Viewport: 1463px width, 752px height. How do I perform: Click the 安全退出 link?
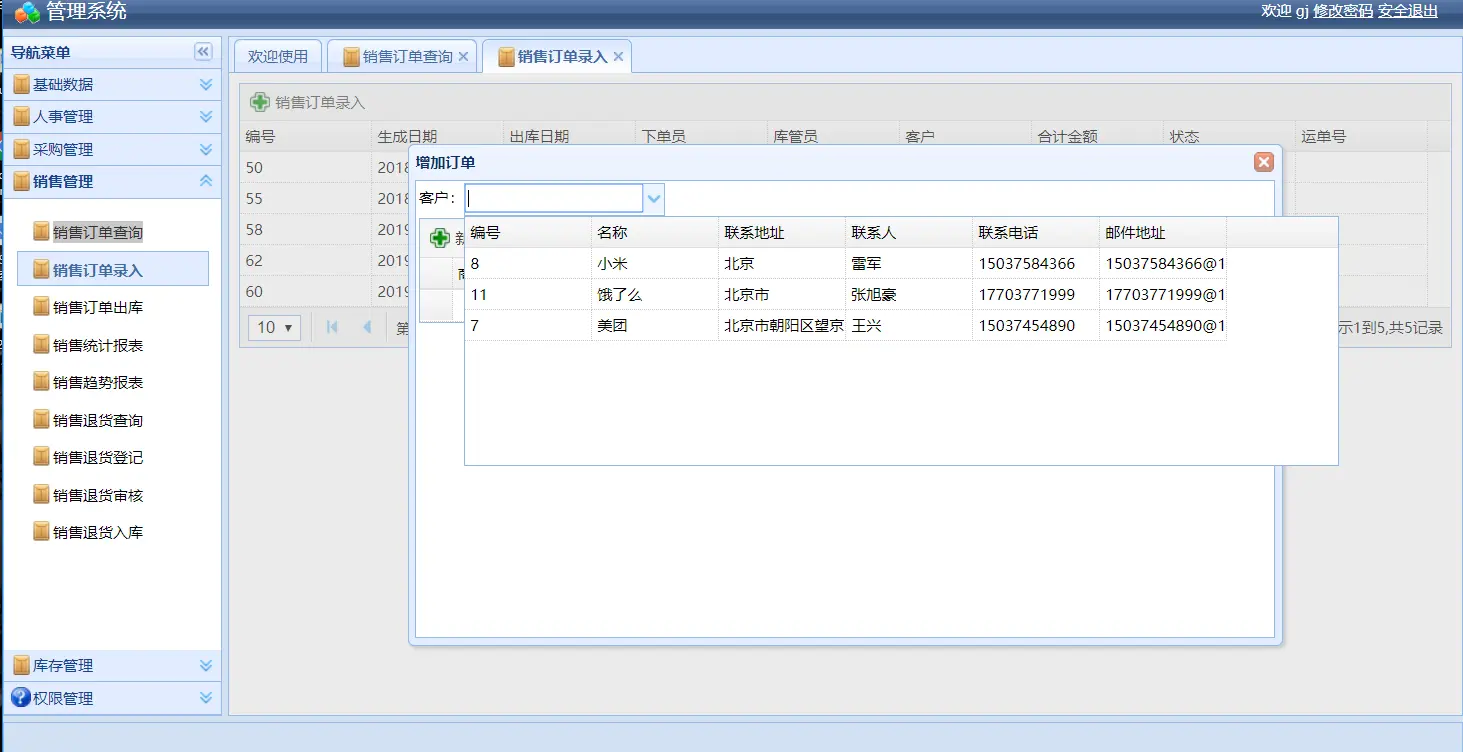click(x=1408, y=11)
